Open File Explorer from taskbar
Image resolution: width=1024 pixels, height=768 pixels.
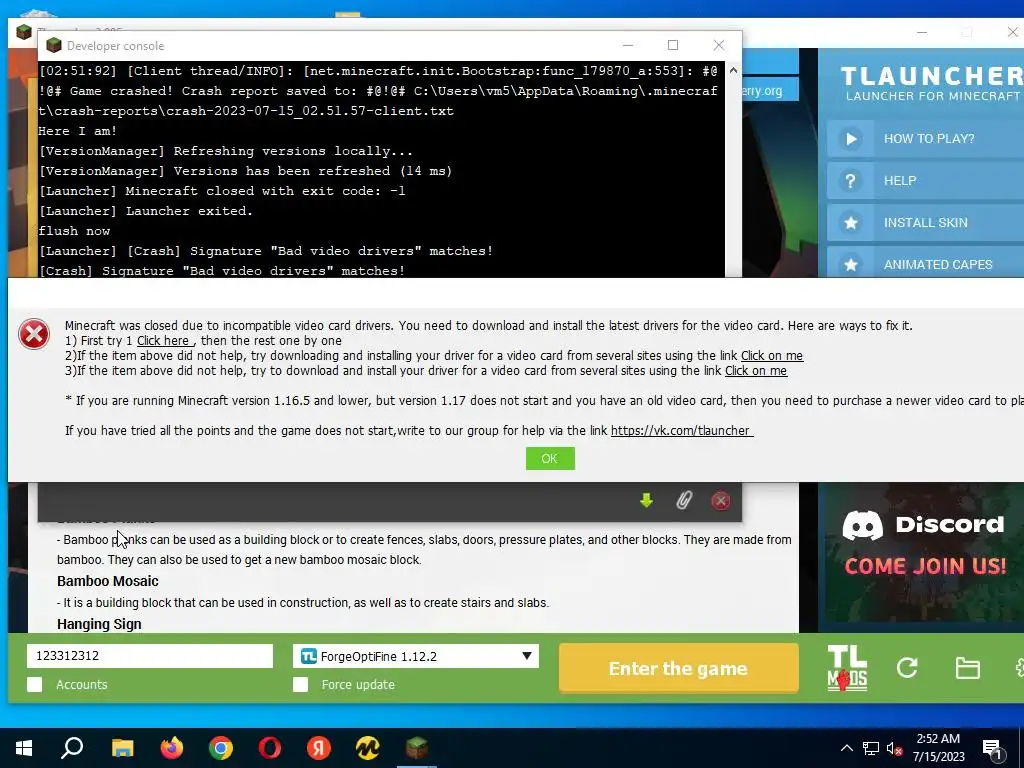pyautogui.click(x=122, y=748)
